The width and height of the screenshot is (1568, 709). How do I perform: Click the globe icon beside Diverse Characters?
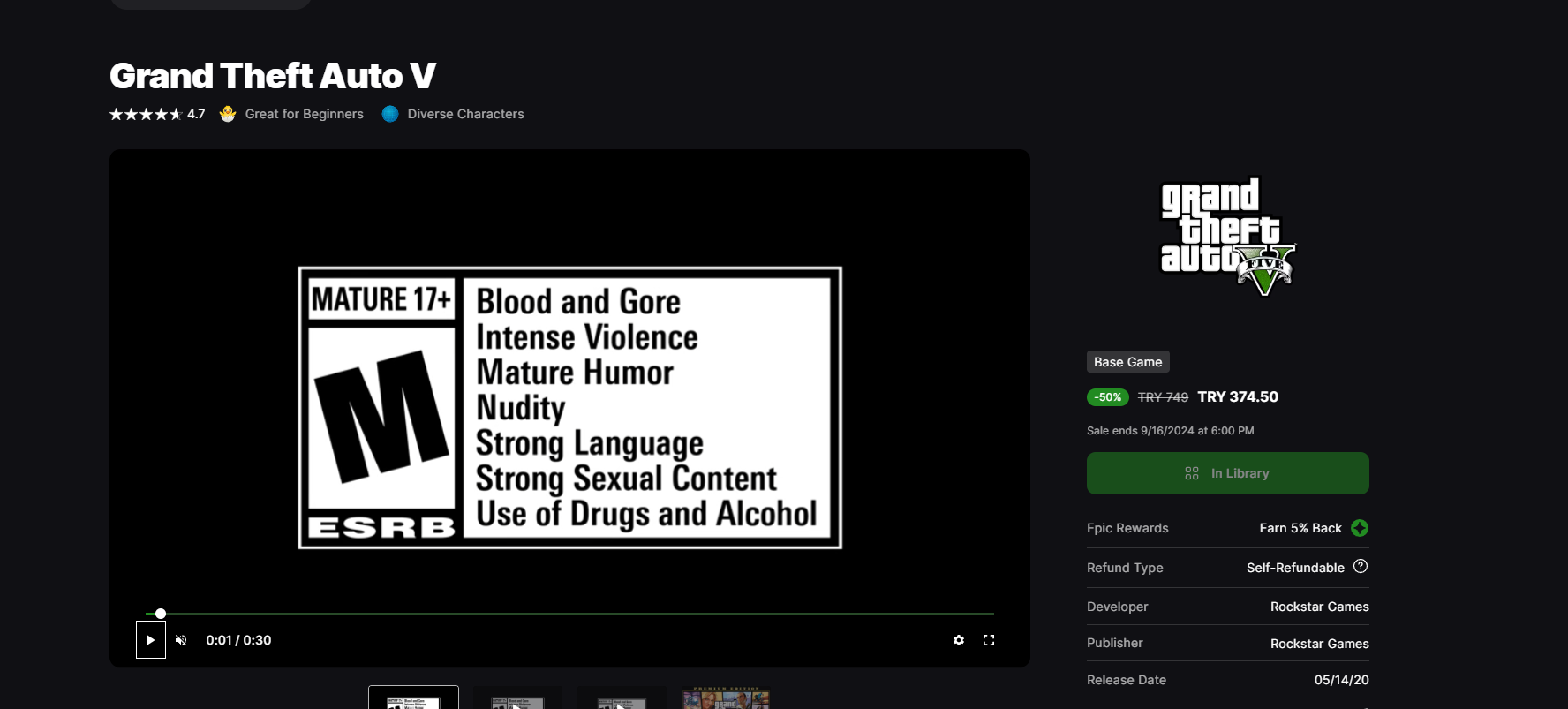point(390,114)
